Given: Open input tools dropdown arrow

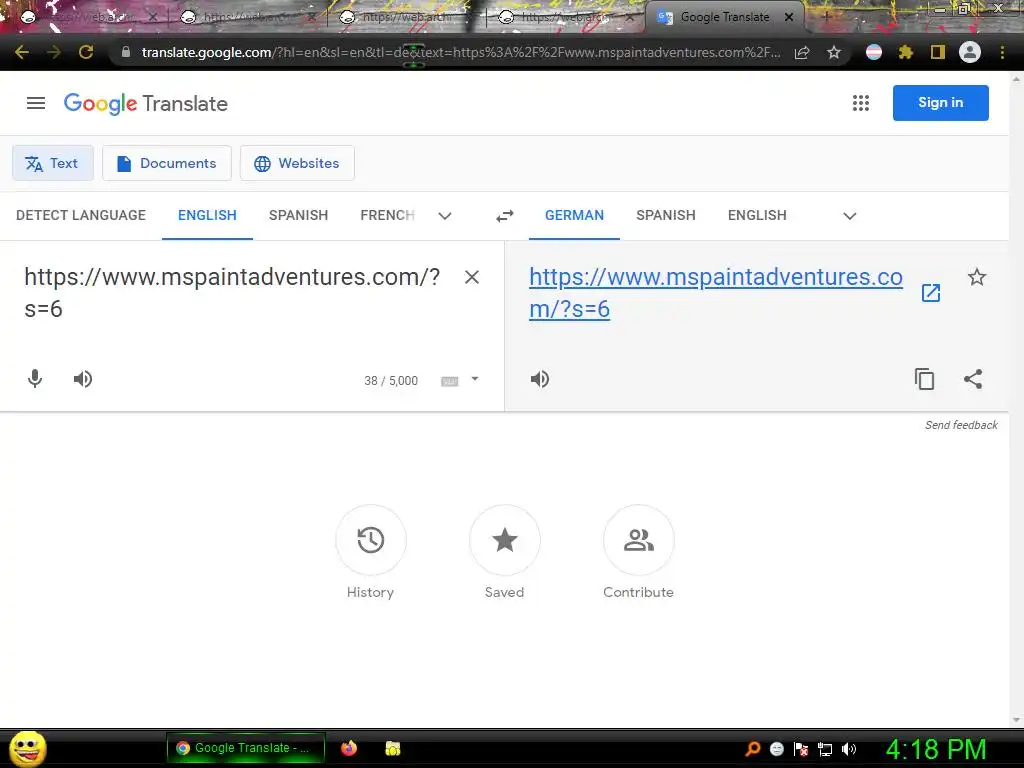Looking at the screenshot, I should 475,379.
